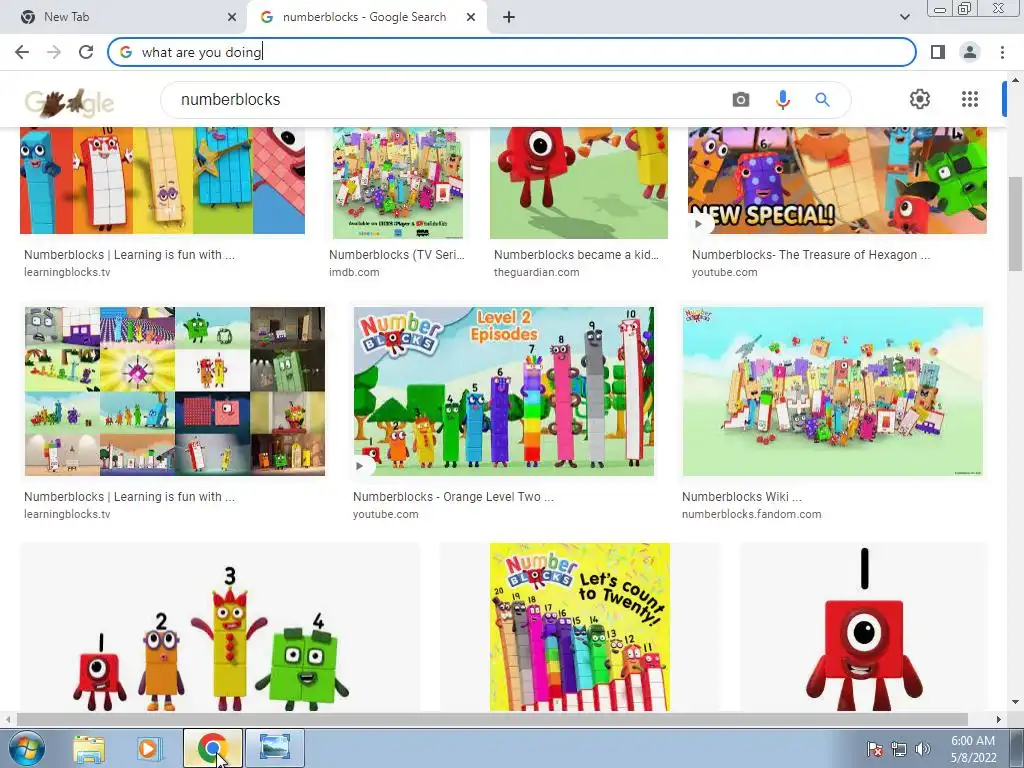Screen dimensions: 1024x768
Task: Open the 'Let's count to Twenty!' image
Action: point(579,627)
